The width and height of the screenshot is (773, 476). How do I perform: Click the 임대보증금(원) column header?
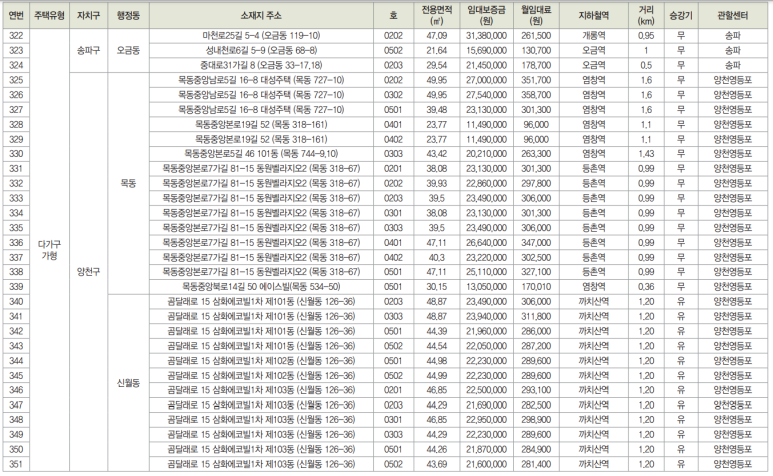(x=487, y=16)
